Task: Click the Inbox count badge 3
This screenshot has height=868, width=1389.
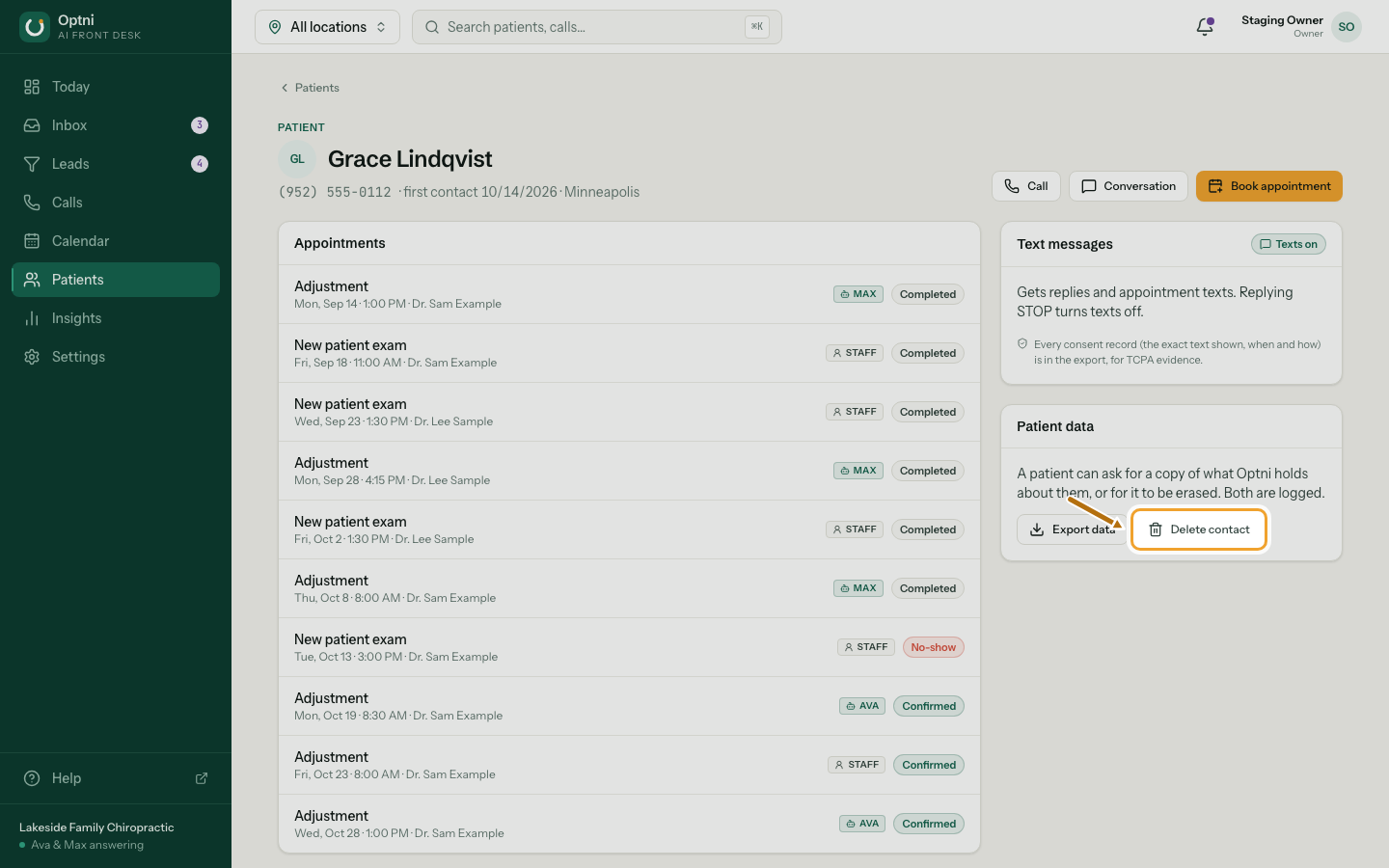Action: click(200, 125)
